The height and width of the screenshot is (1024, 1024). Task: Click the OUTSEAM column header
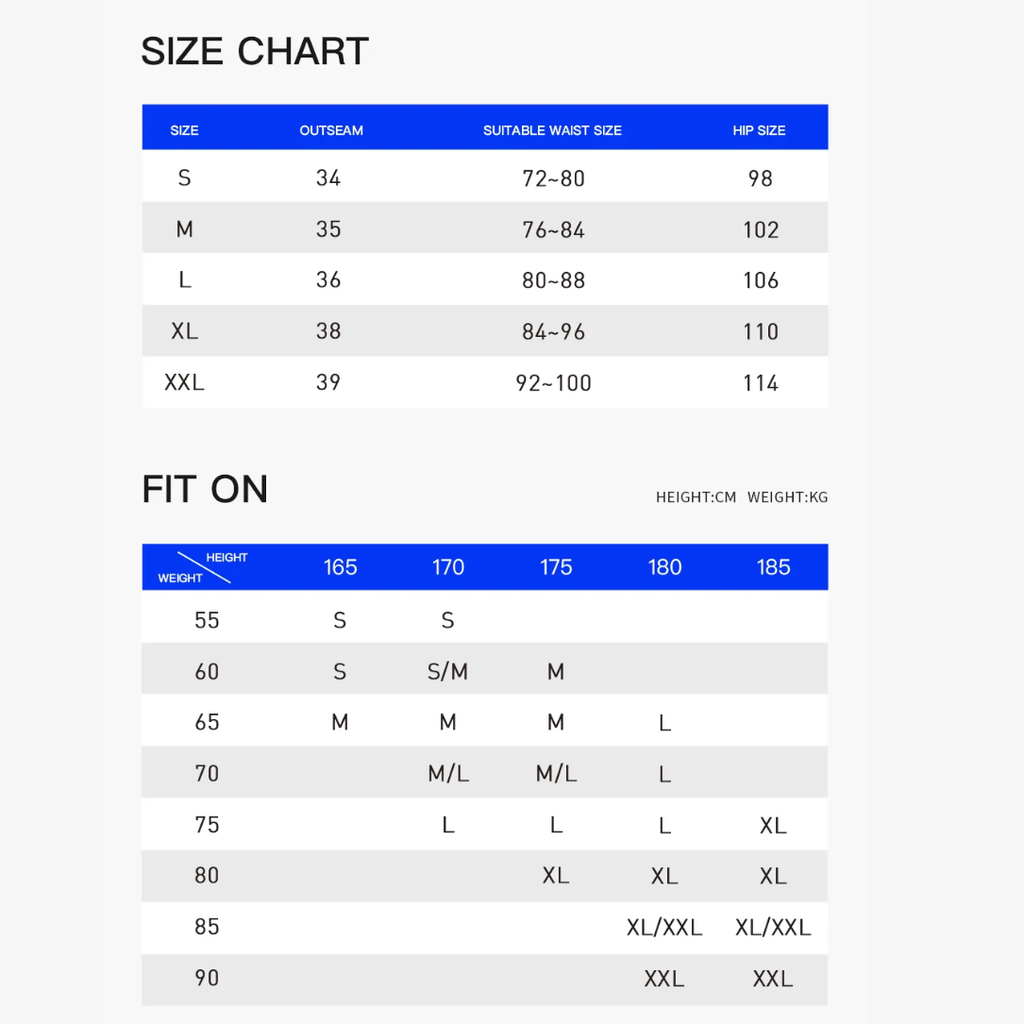(x=331, y=130)
